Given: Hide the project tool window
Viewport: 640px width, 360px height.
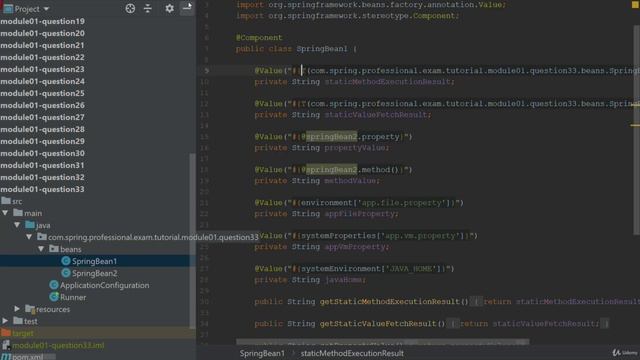Looking at the screenshot, I should 187,8.
